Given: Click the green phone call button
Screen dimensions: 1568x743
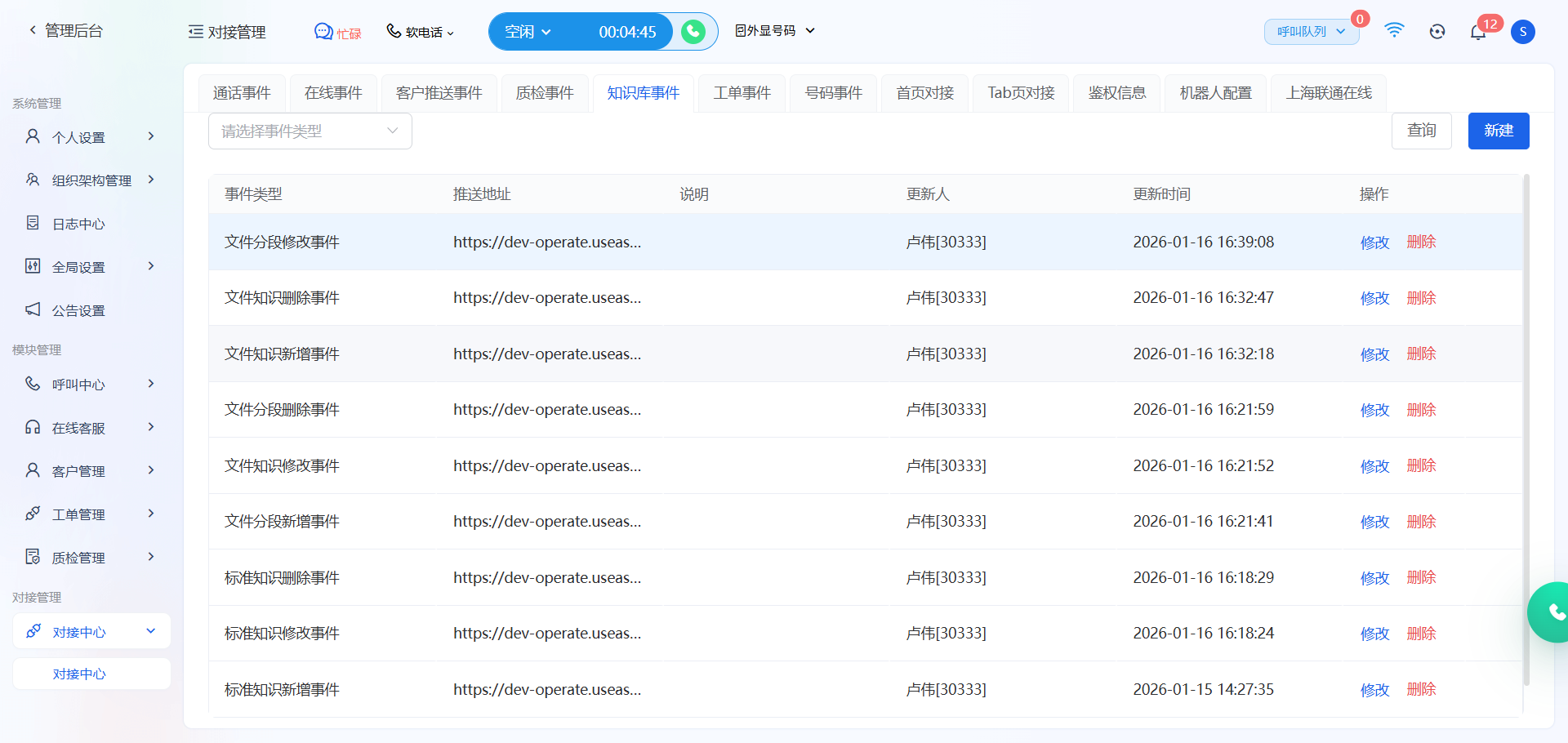Looking at the screenshot, I should point(693,32).
